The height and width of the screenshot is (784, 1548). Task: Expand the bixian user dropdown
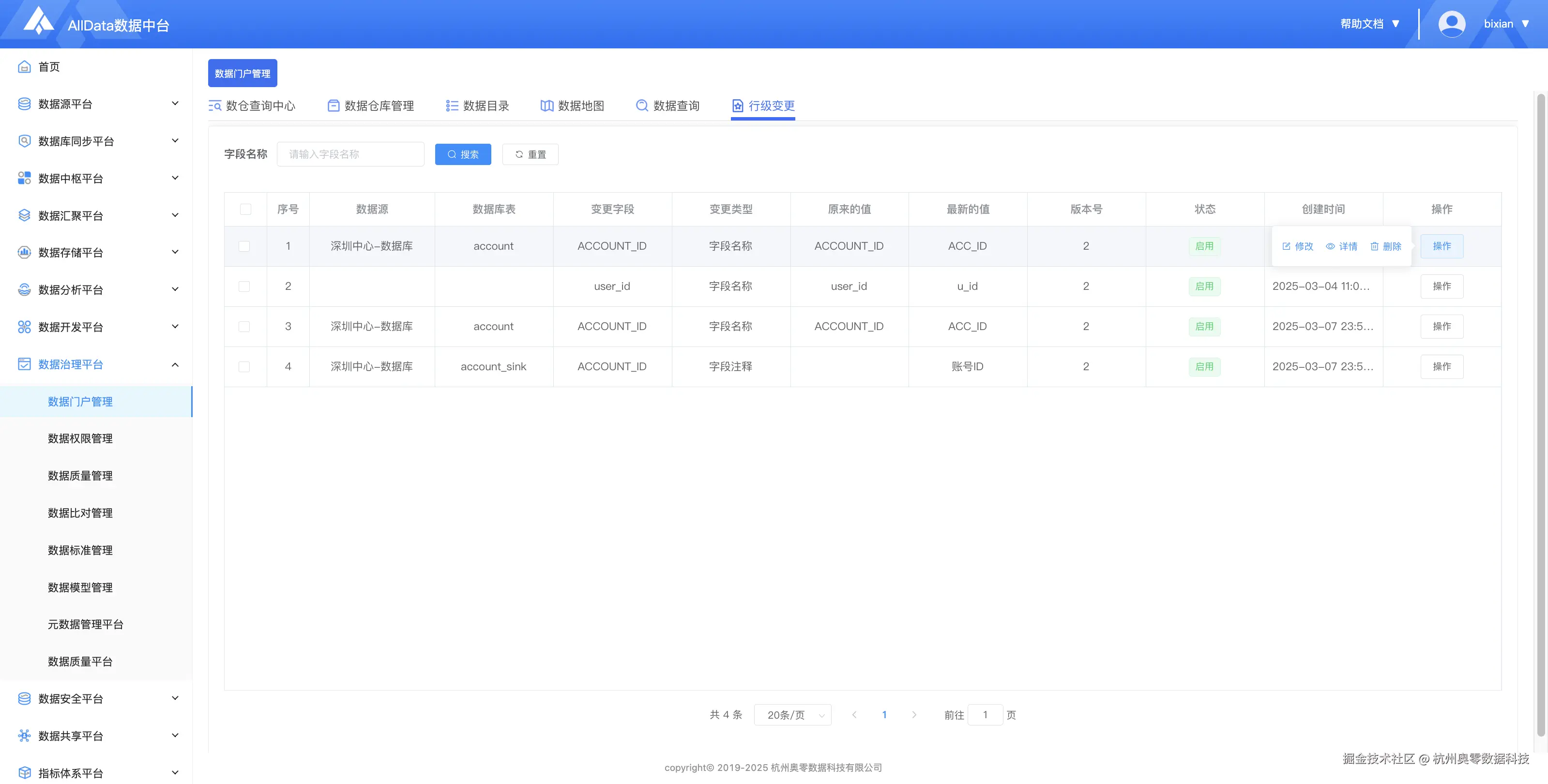(x=1525, y=24)
